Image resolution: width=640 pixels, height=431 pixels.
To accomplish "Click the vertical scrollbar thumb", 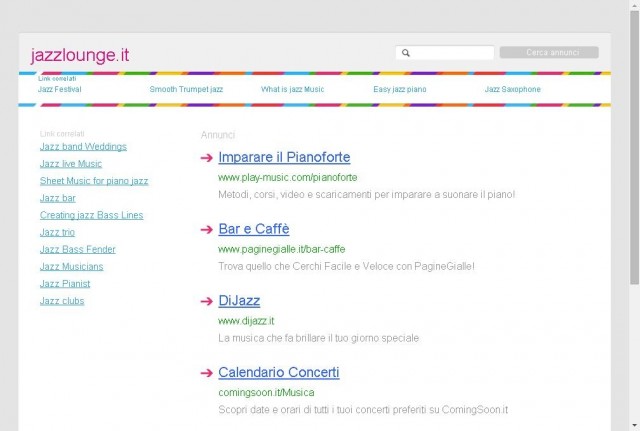I will tap(634, 147).
